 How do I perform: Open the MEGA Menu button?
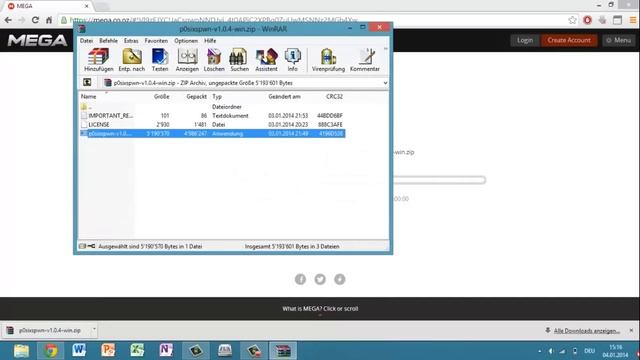click(619, 40)
